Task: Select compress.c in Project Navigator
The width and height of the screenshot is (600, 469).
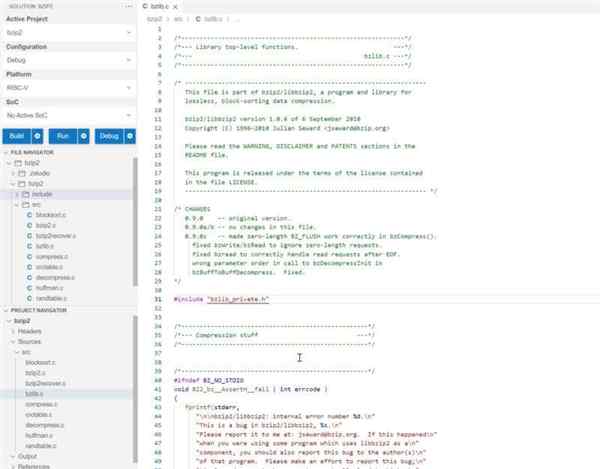Action: click(x=41, y=404)
